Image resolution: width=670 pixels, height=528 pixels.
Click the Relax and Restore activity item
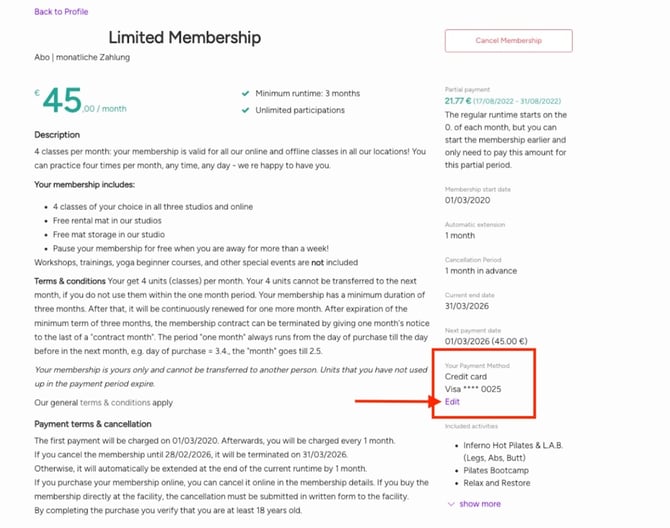tap(497, 483)
